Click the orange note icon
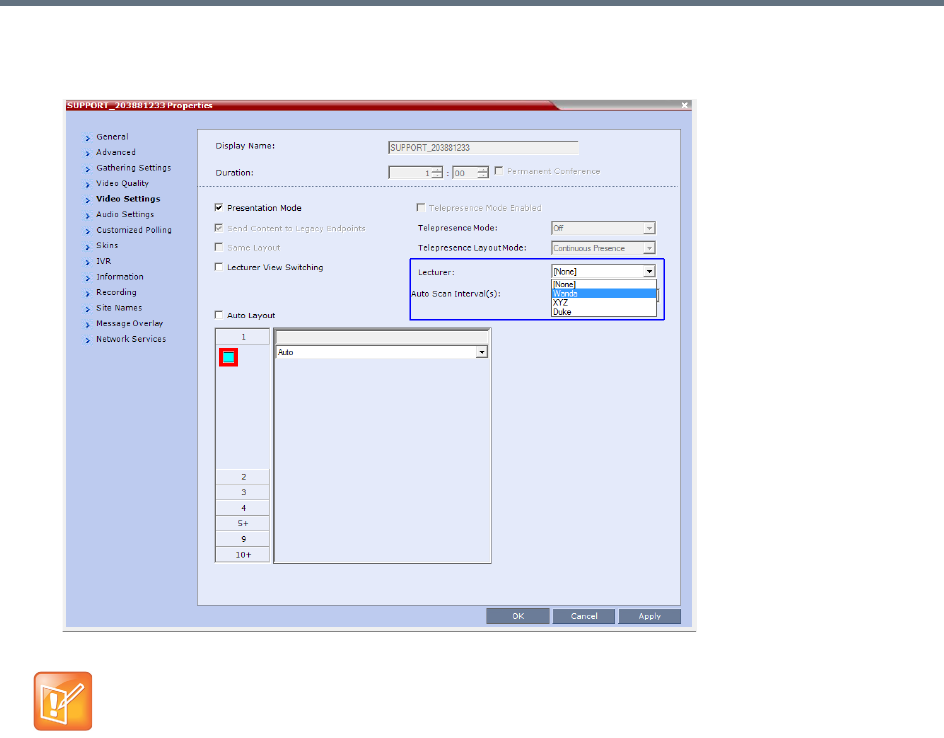944x738 pixels. [x=63, y=701]
